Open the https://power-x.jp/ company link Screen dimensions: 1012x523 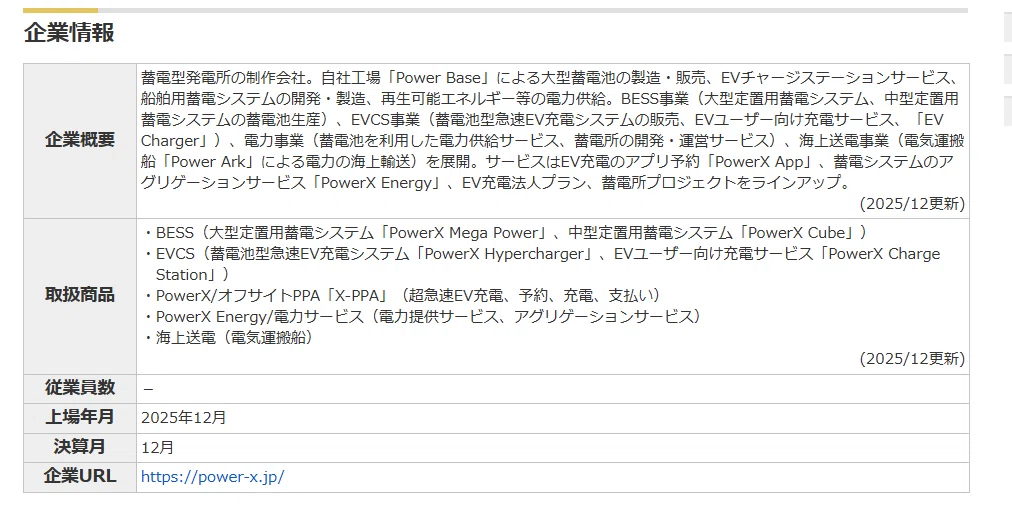[x=212, y=477]
